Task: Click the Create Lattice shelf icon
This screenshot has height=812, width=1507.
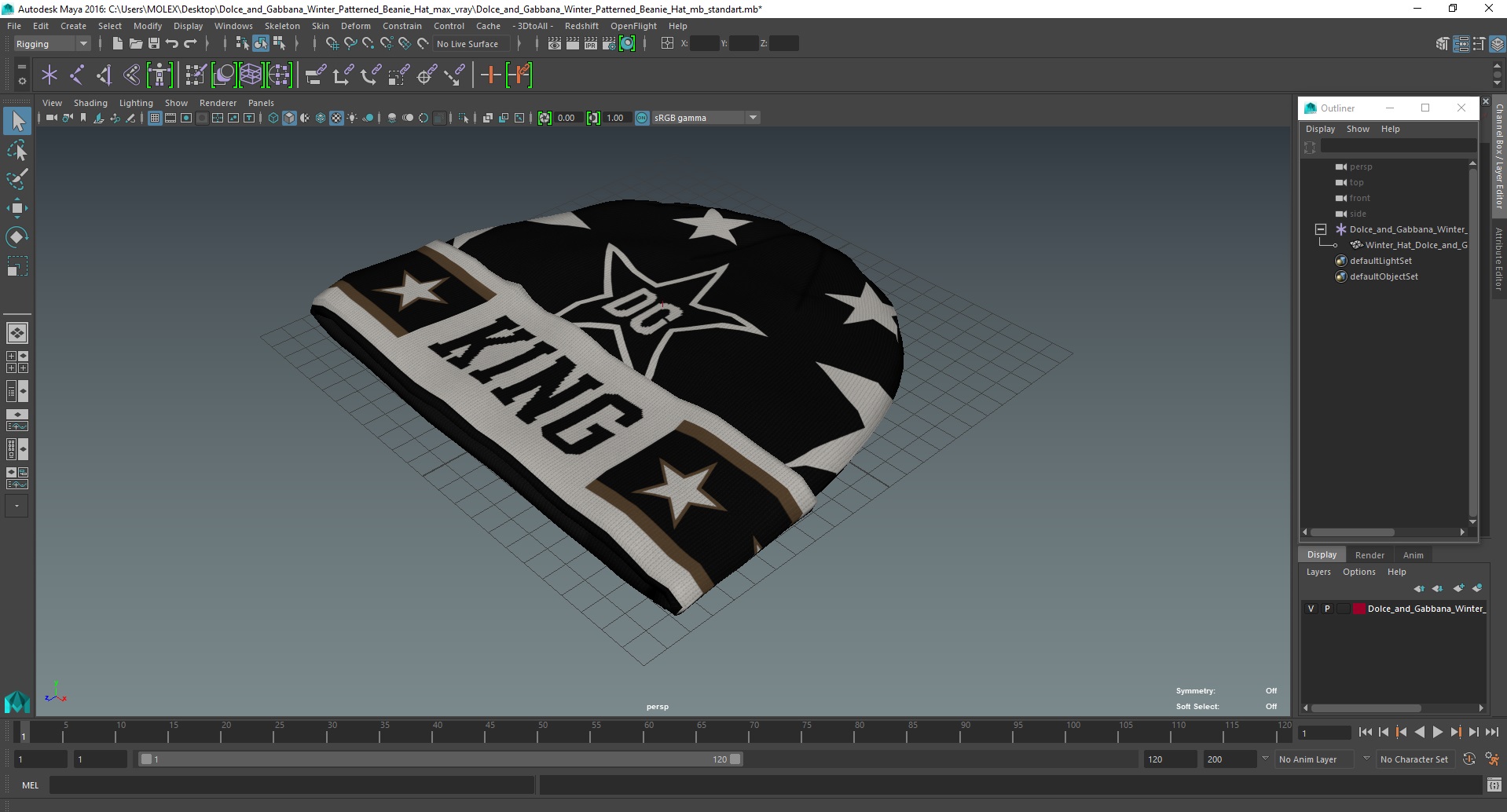Action: coord(251,75)
